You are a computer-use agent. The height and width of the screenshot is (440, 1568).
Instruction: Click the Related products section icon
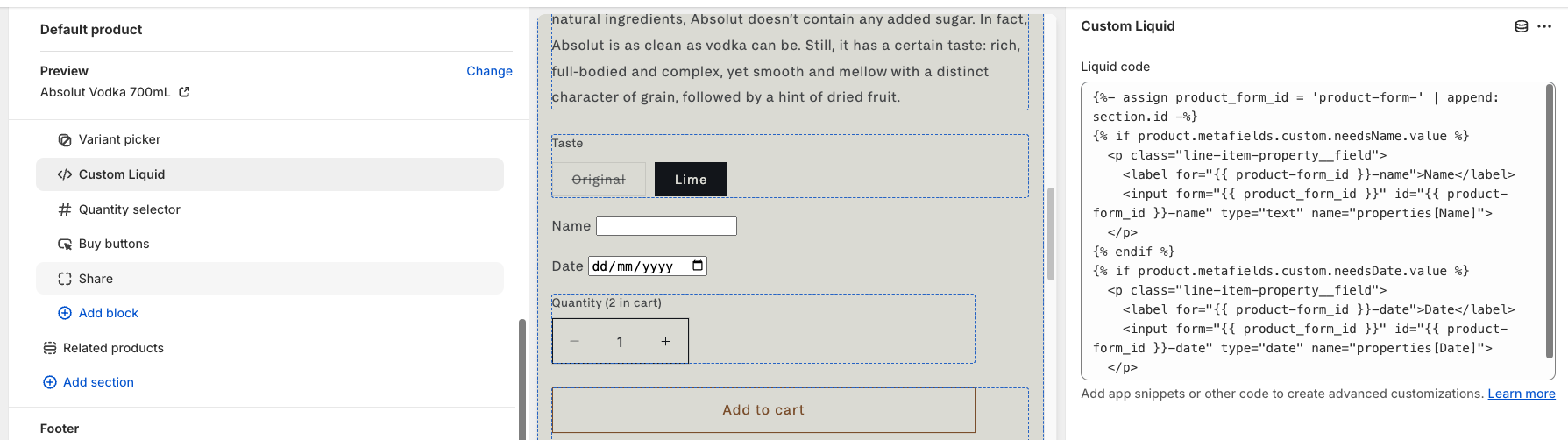click(x=50, y=348)
